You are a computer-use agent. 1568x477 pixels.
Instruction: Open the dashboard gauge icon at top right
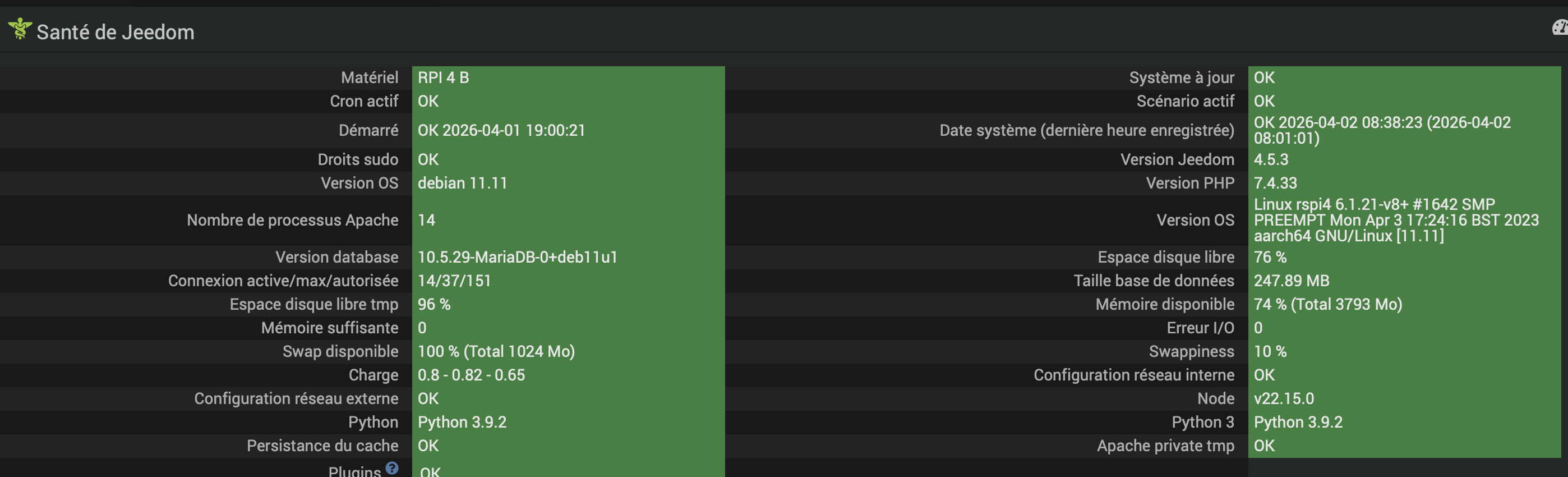[1560, 27]
